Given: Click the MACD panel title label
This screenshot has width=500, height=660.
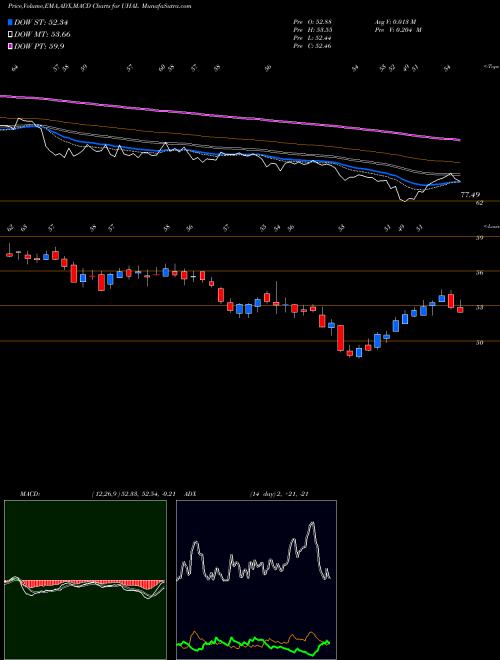Looking at the screenshot, I should [29, 494].
